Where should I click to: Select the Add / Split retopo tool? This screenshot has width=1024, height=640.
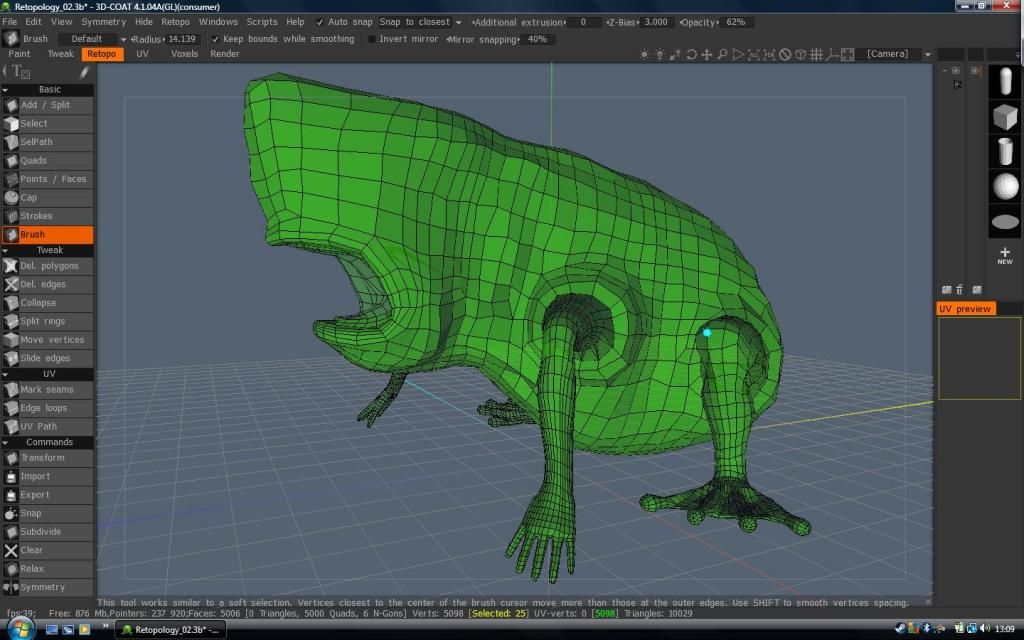click(x=46, y=105)
